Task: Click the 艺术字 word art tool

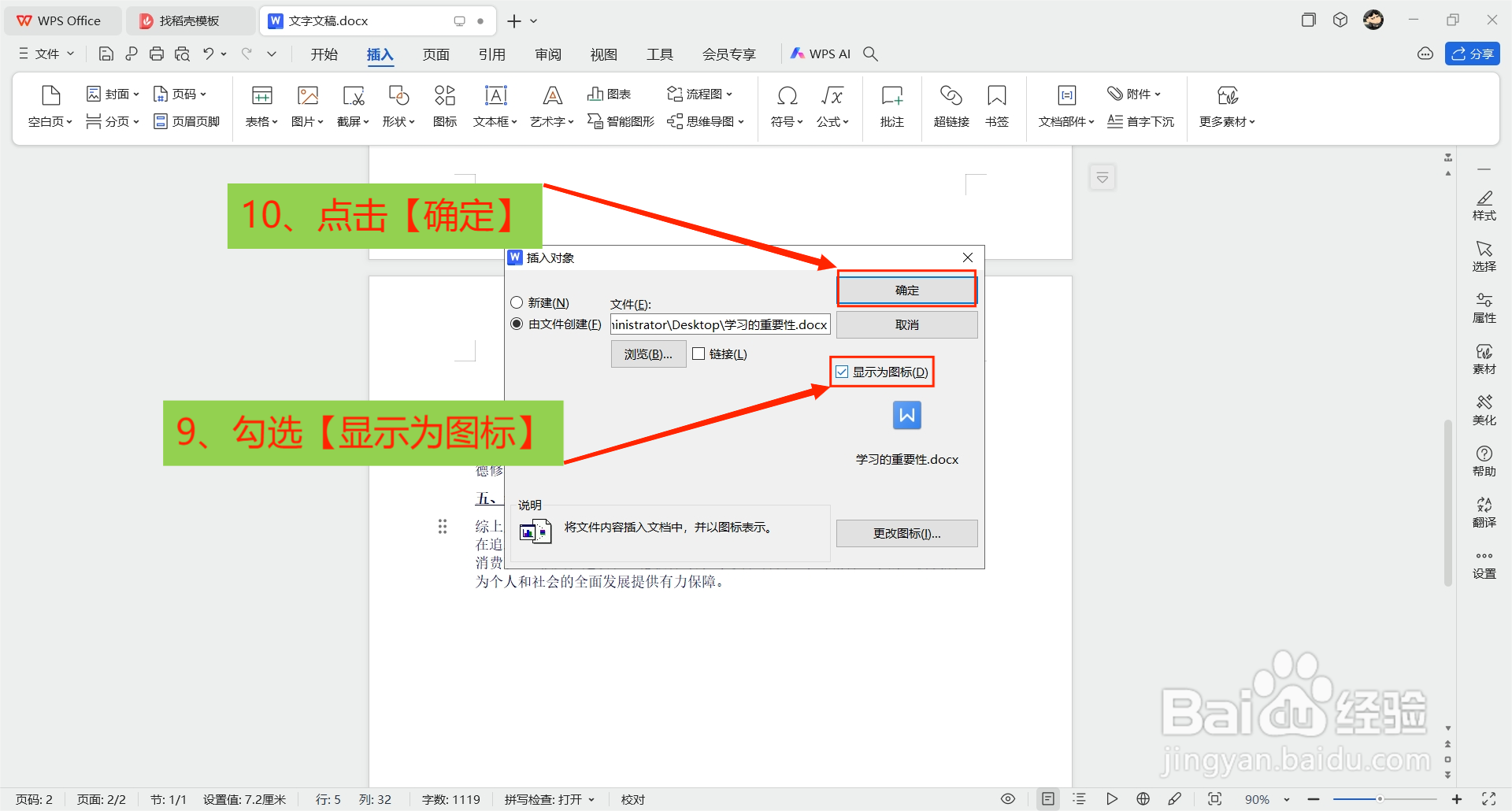Action: 552,106
